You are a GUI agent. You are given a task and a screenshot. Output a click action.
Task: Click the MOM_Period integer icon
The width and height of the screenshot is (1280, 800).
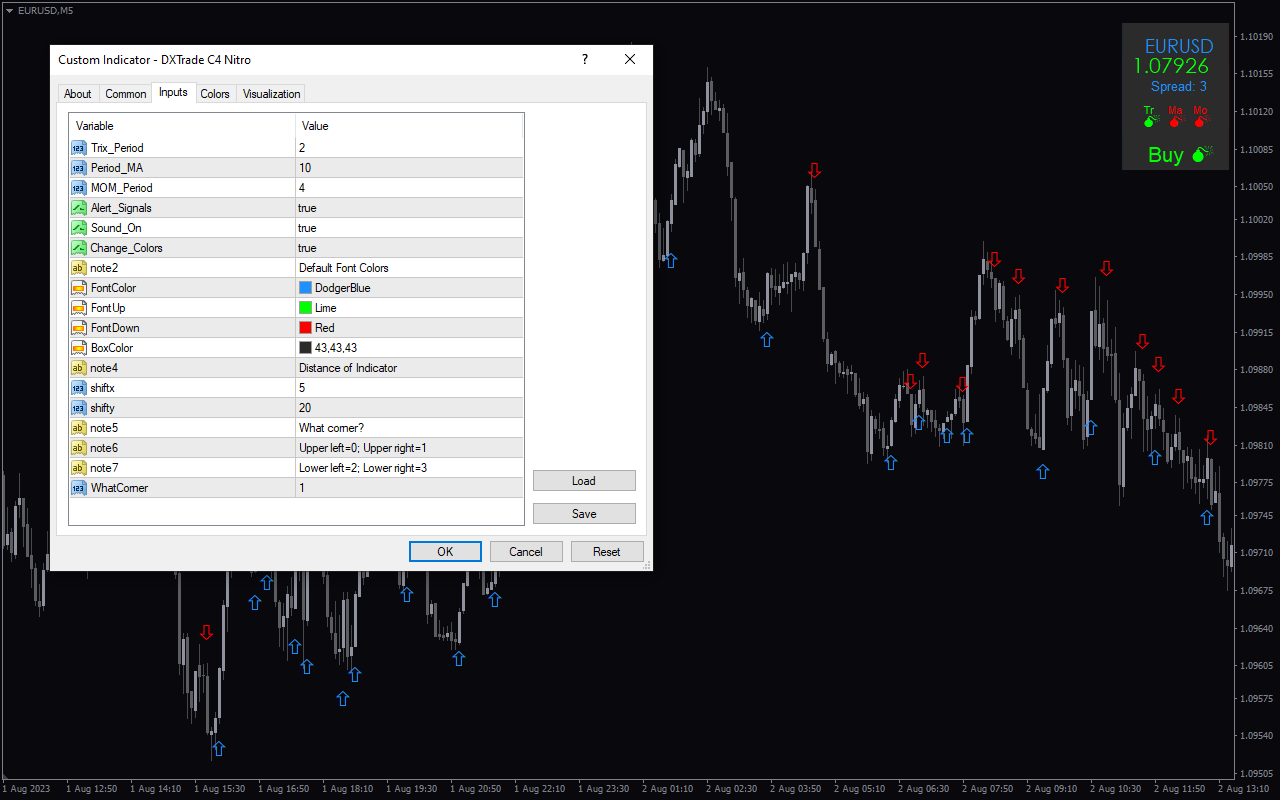pyautogui.click(x=79, y=188)
